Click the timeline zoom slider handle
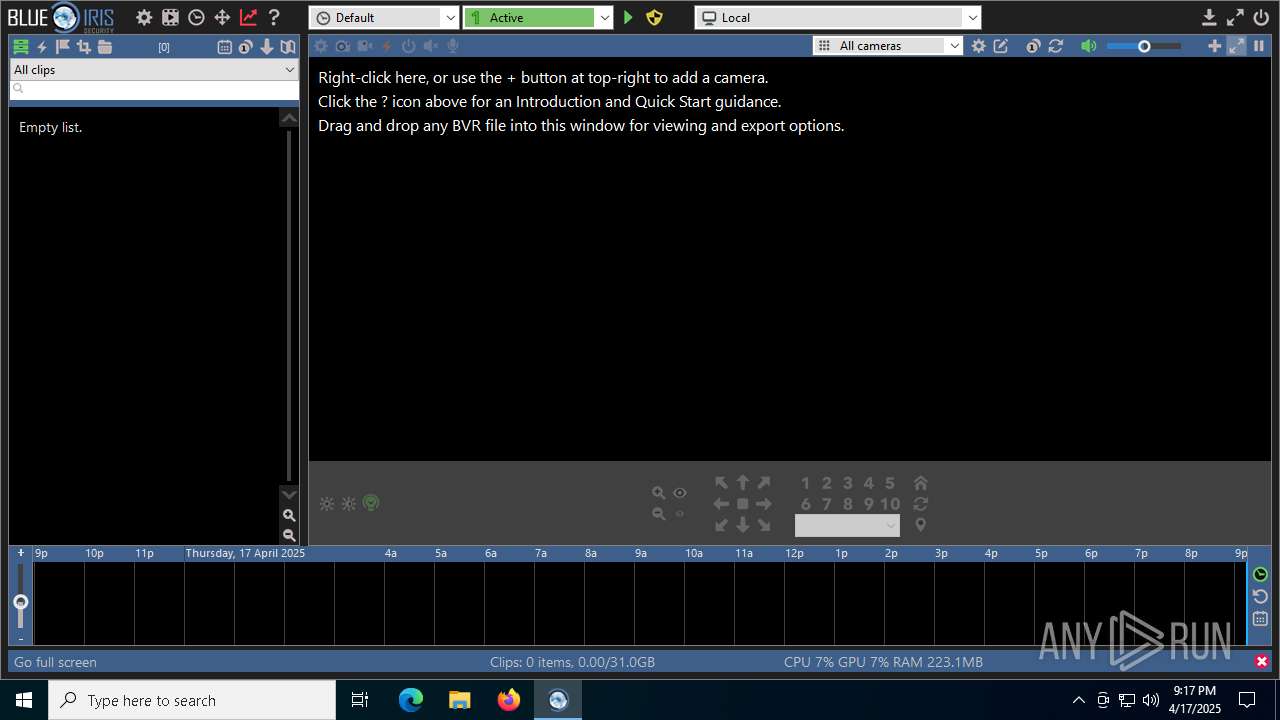This screenshot has width=1280, height=720. (20, 602)
